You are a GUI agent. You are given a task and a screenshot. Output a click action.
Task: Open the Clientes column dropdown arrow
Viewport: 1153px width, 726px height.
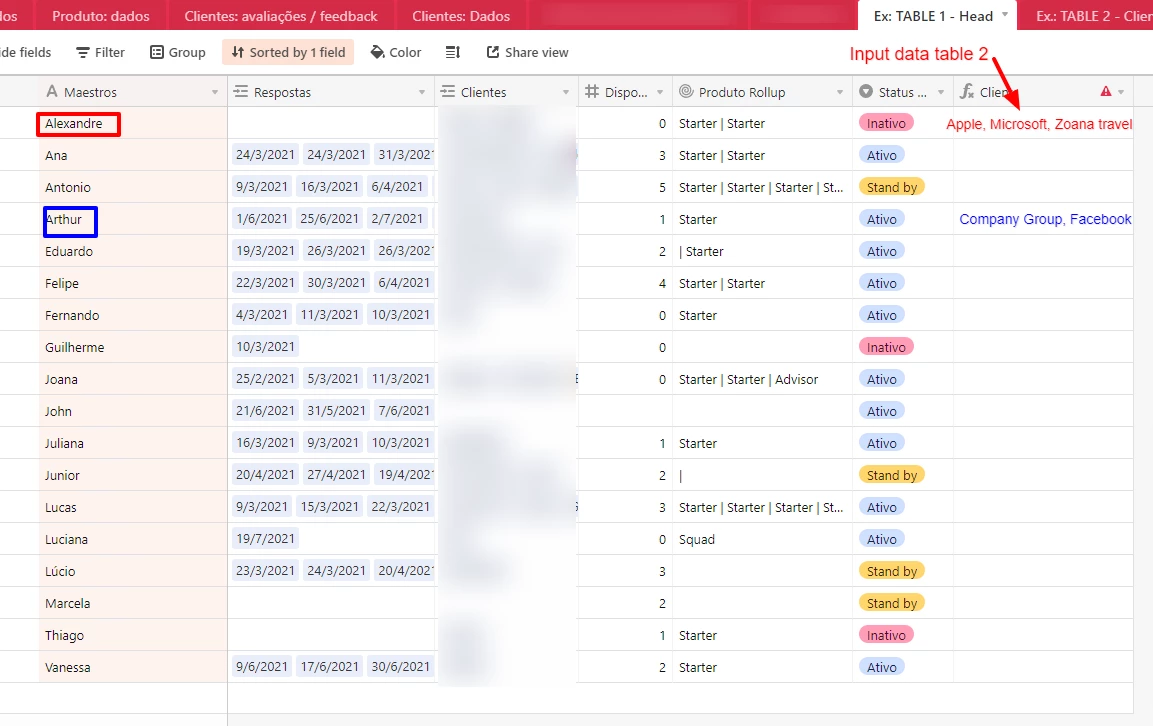(565, 92)
